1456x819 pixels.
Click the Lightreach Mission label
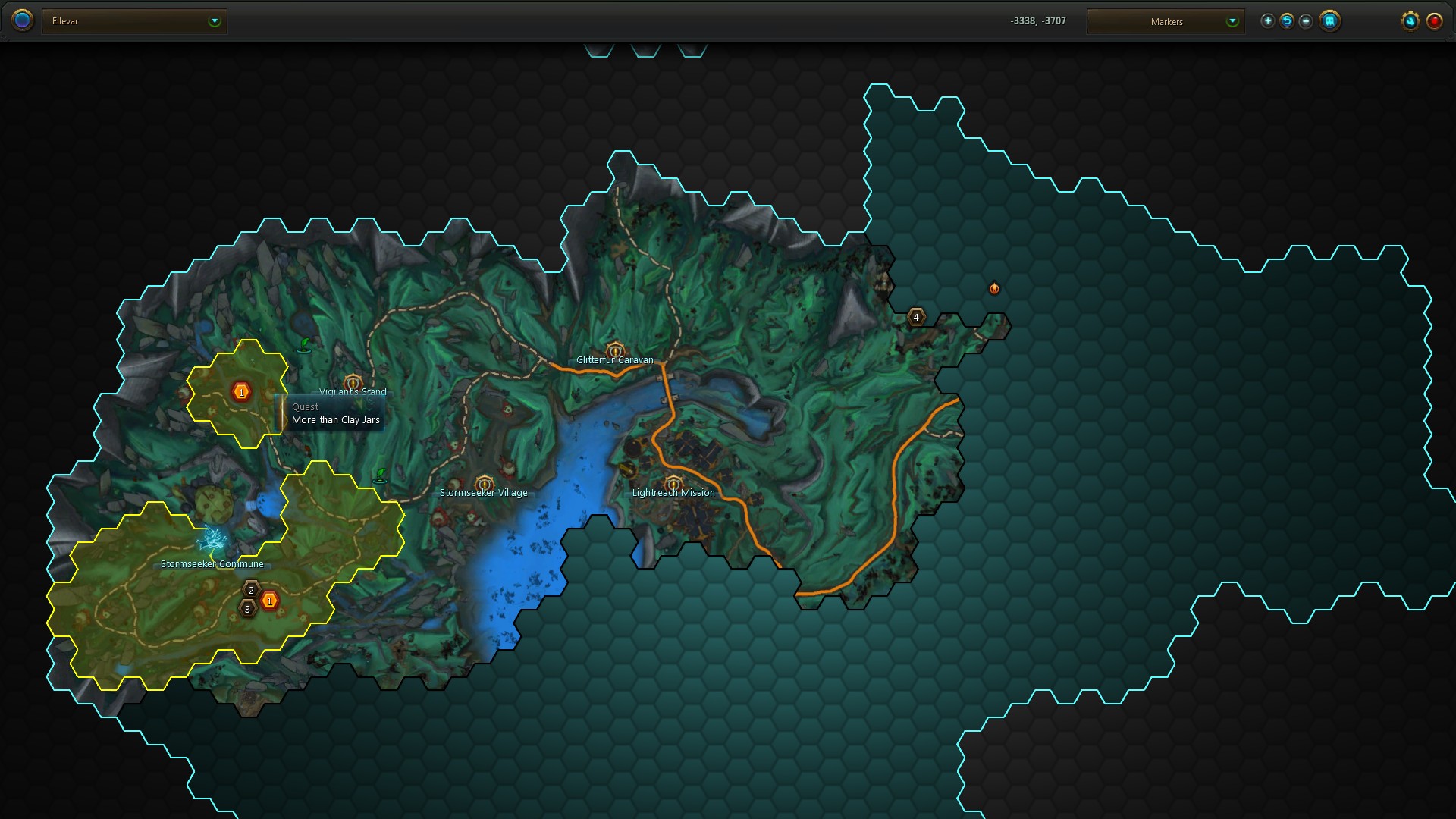click(673, 493)
